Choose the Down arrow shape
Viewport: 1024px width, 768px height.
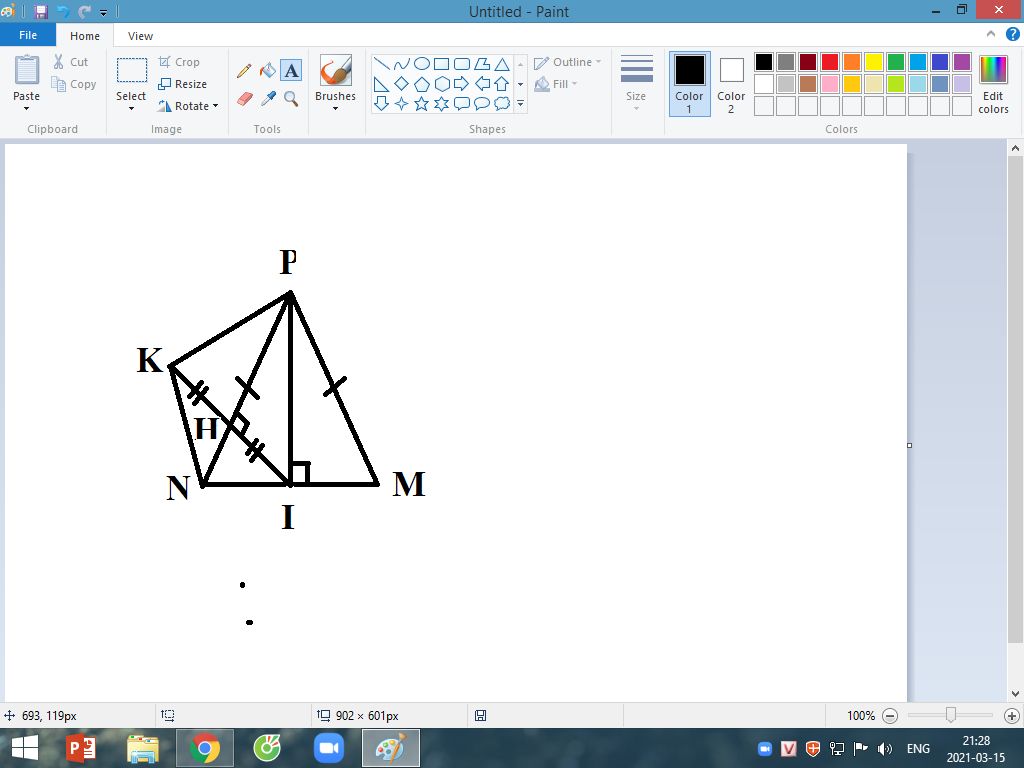[x=381, y=103]
